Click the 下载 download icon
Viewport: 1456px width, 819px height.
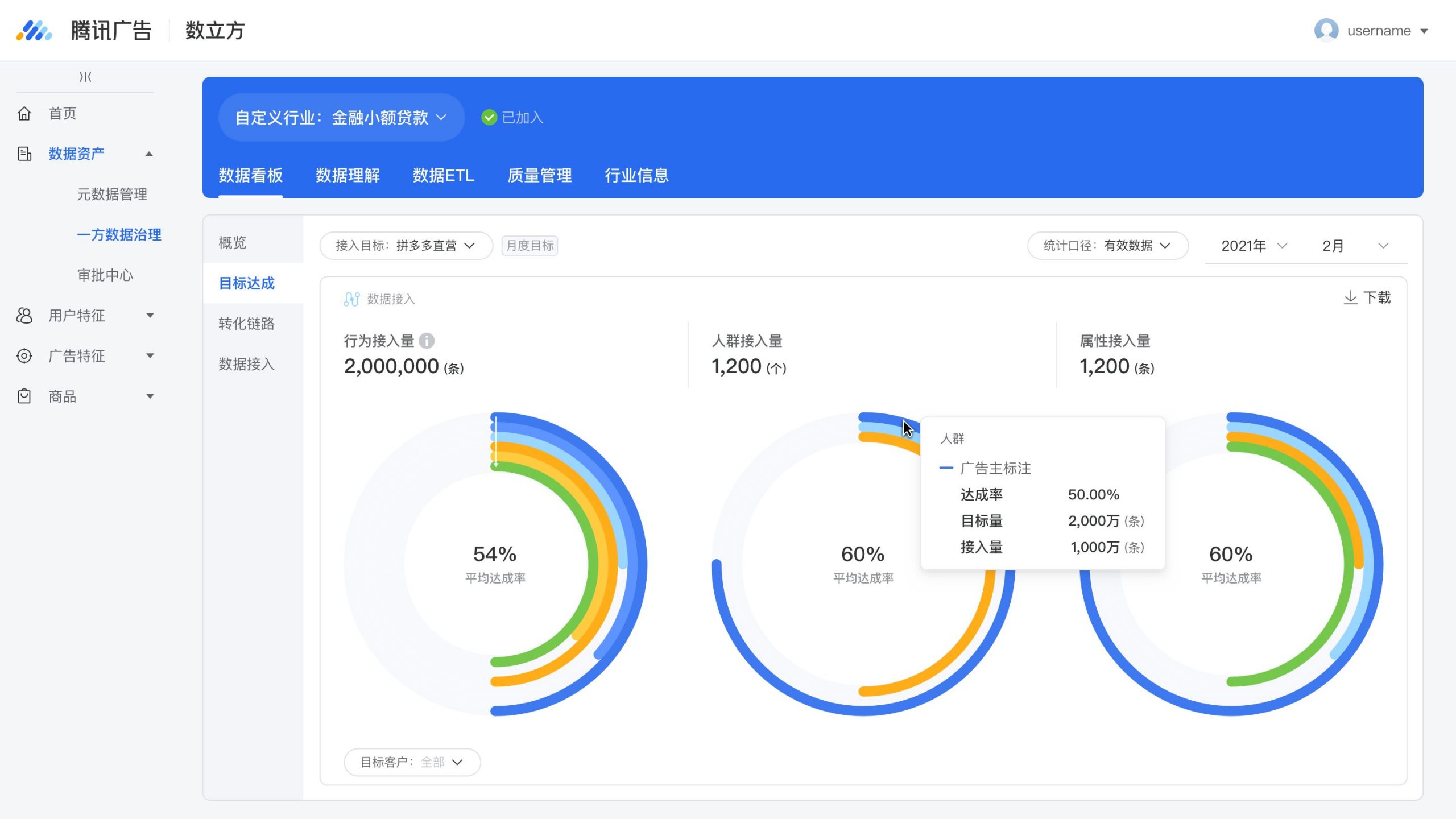click(1350, 297)
